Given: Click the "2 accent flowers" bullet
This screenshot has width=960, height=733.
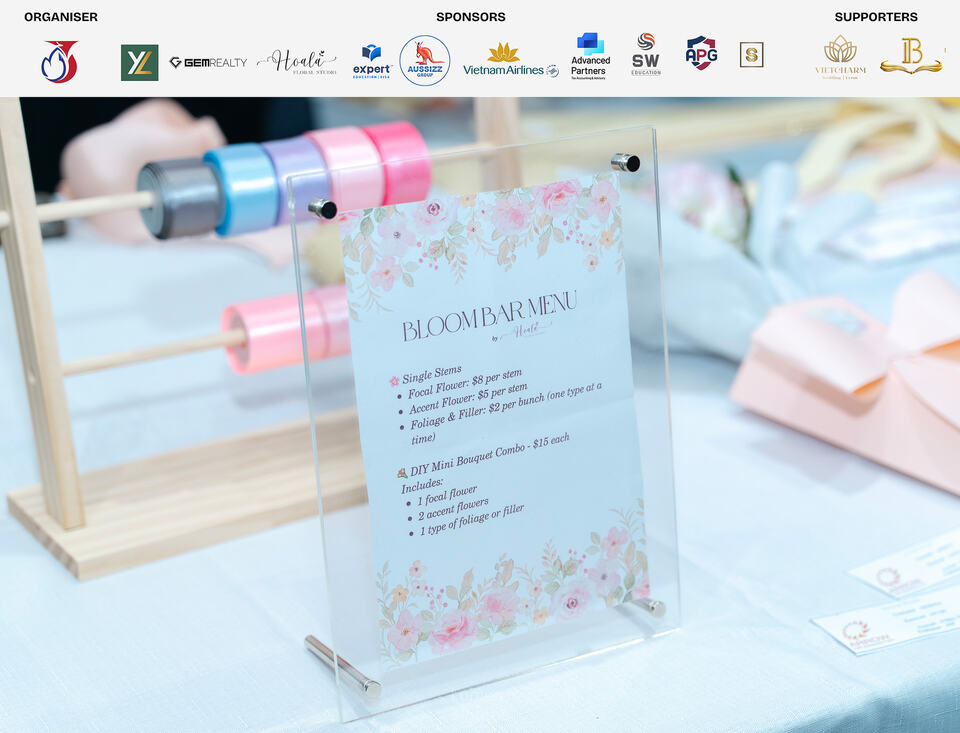Looking at the screenshot, I should (453, 509).
